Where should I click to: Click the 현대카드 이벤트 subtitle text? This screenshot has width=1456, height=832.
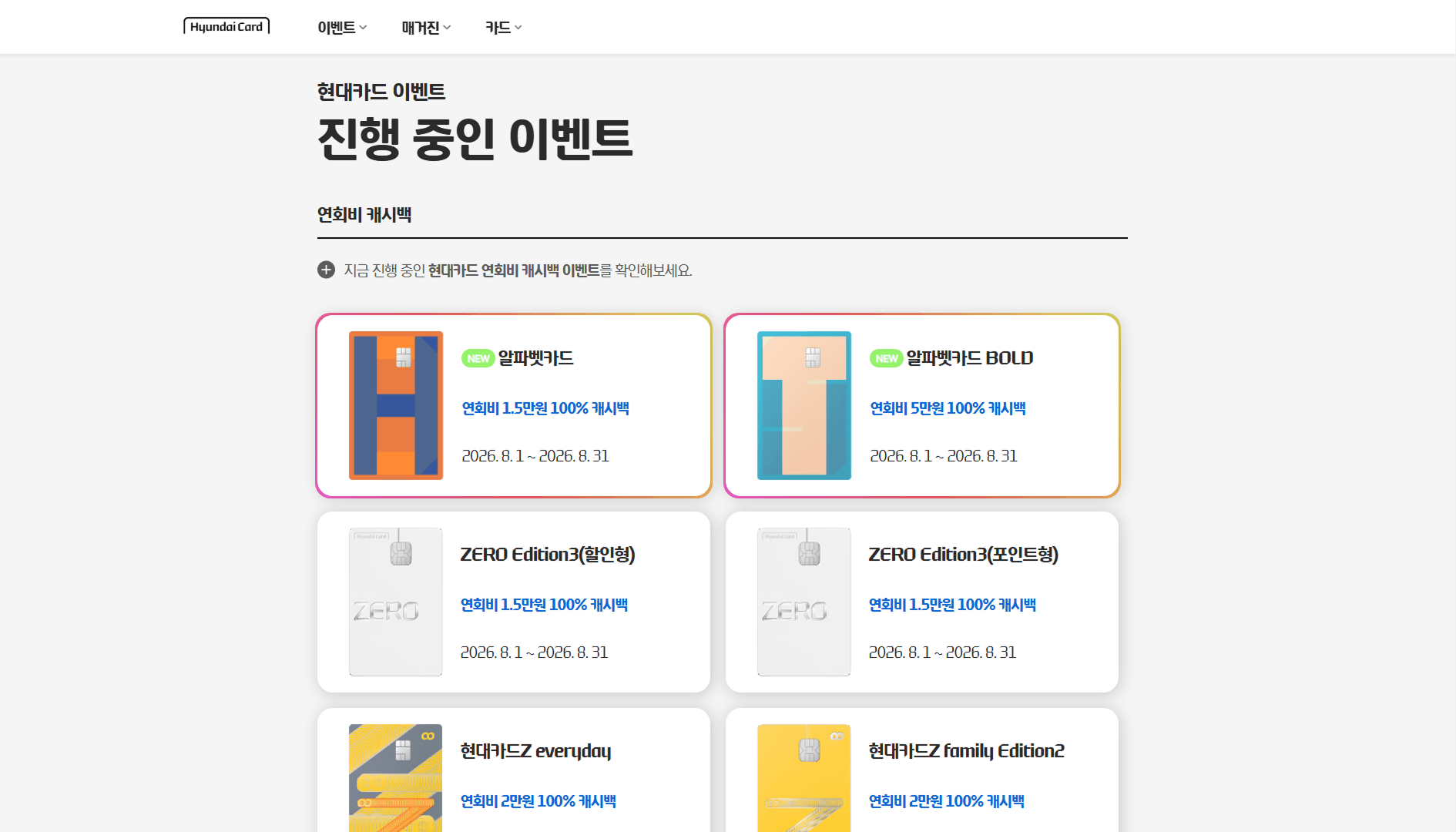pos(381,92)
